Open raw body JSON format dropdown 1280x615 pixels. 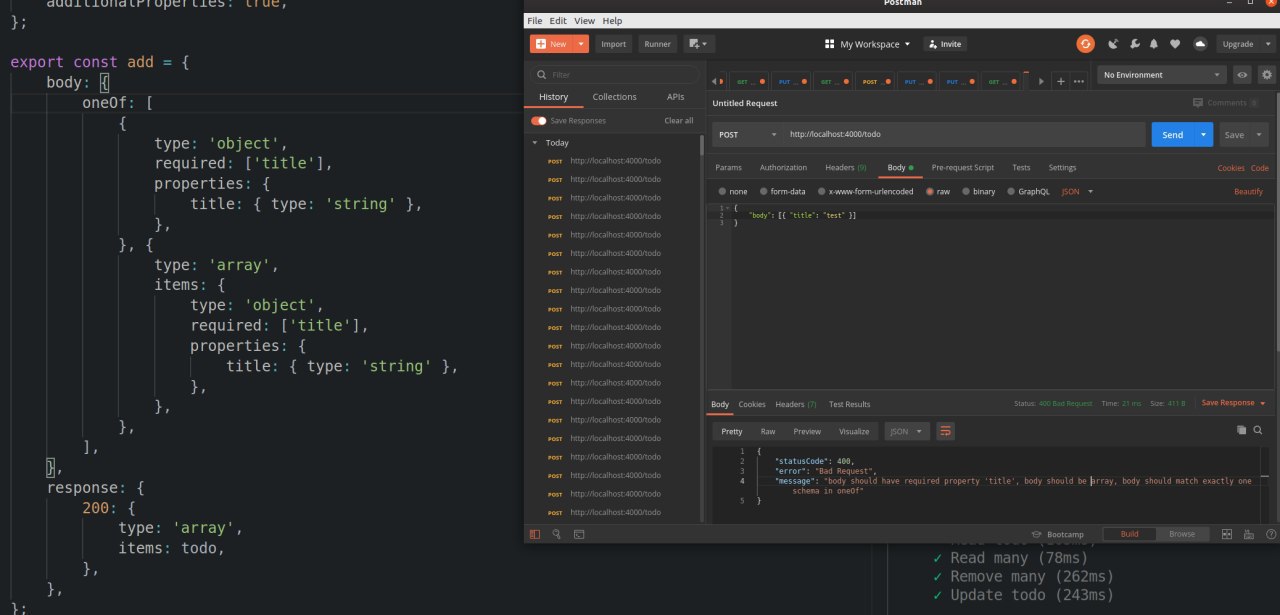click(x=1077, y=191)
